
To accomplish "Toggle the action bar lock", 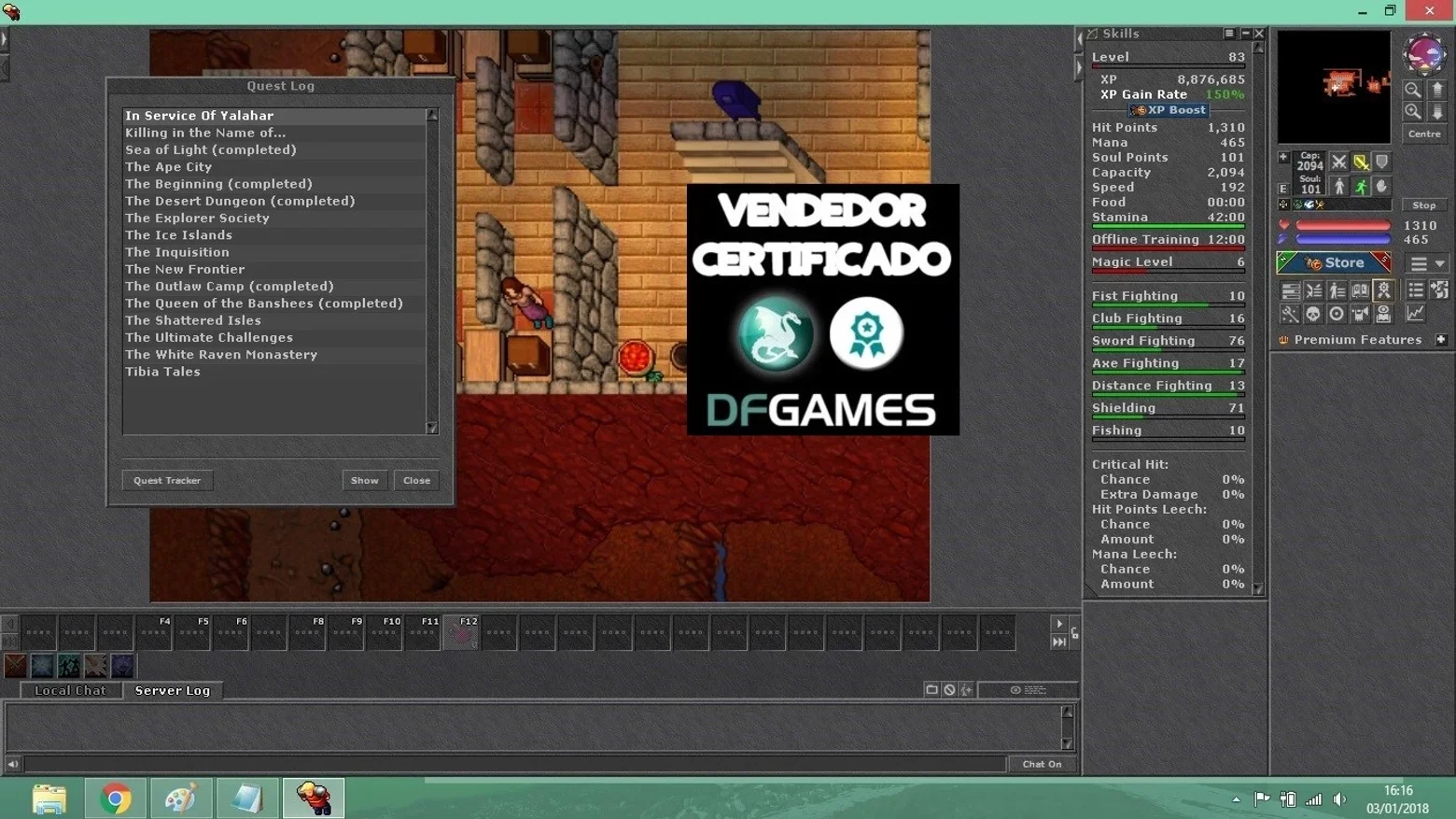I will [x=1075, y=634].
